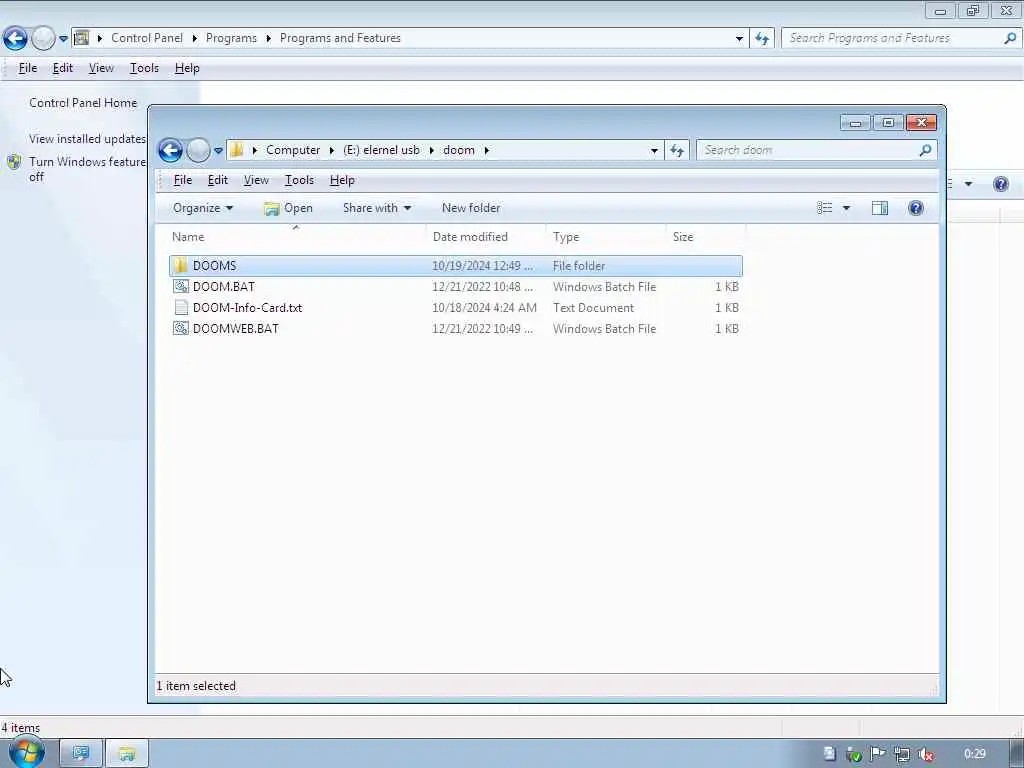Select (E:) elernel usb in address path
Viewport: 1024px width, 768px height.
pos(381,150)
